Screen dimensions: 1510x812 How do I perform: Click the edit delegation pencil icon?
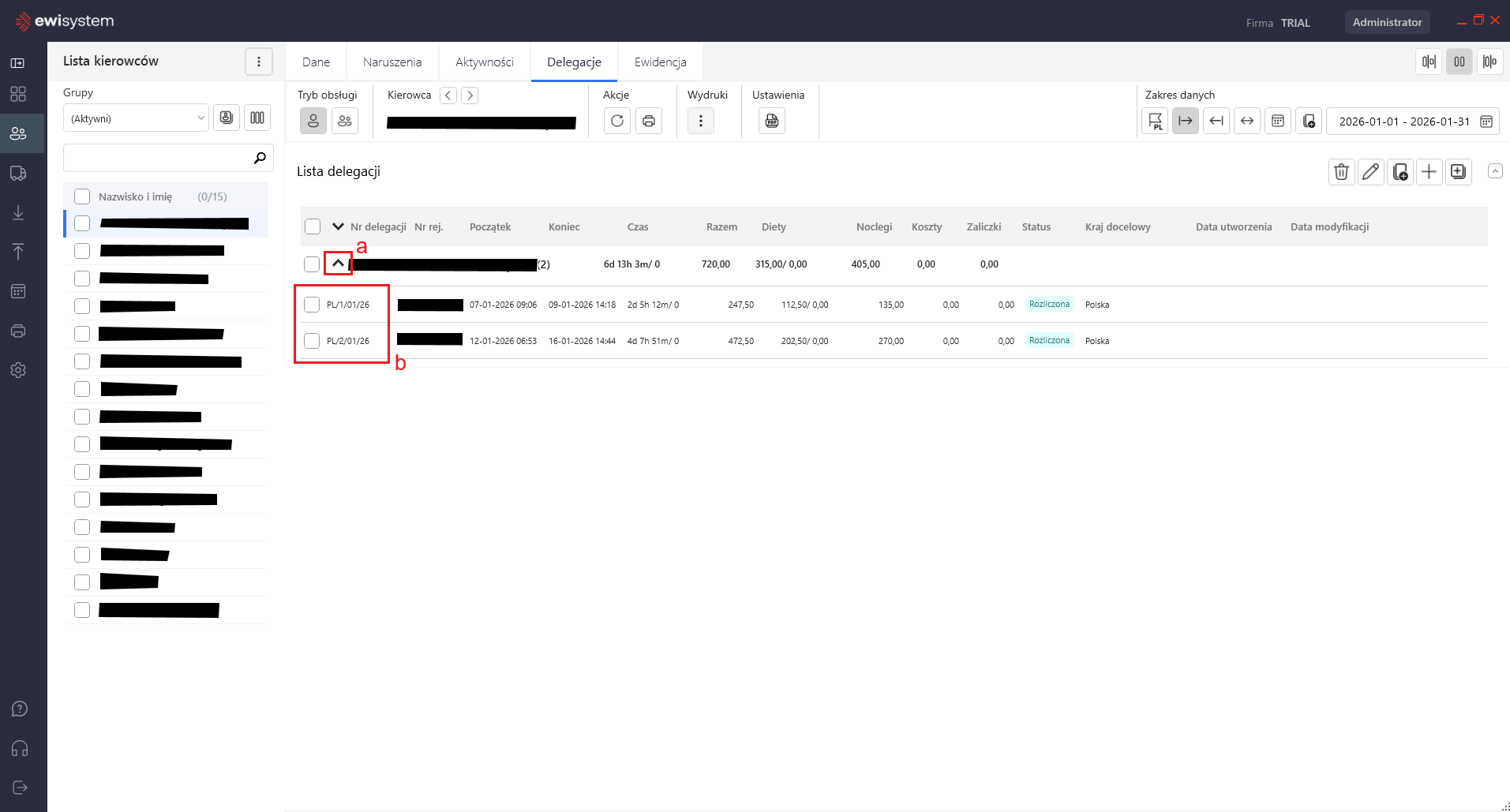point(1370,172)
